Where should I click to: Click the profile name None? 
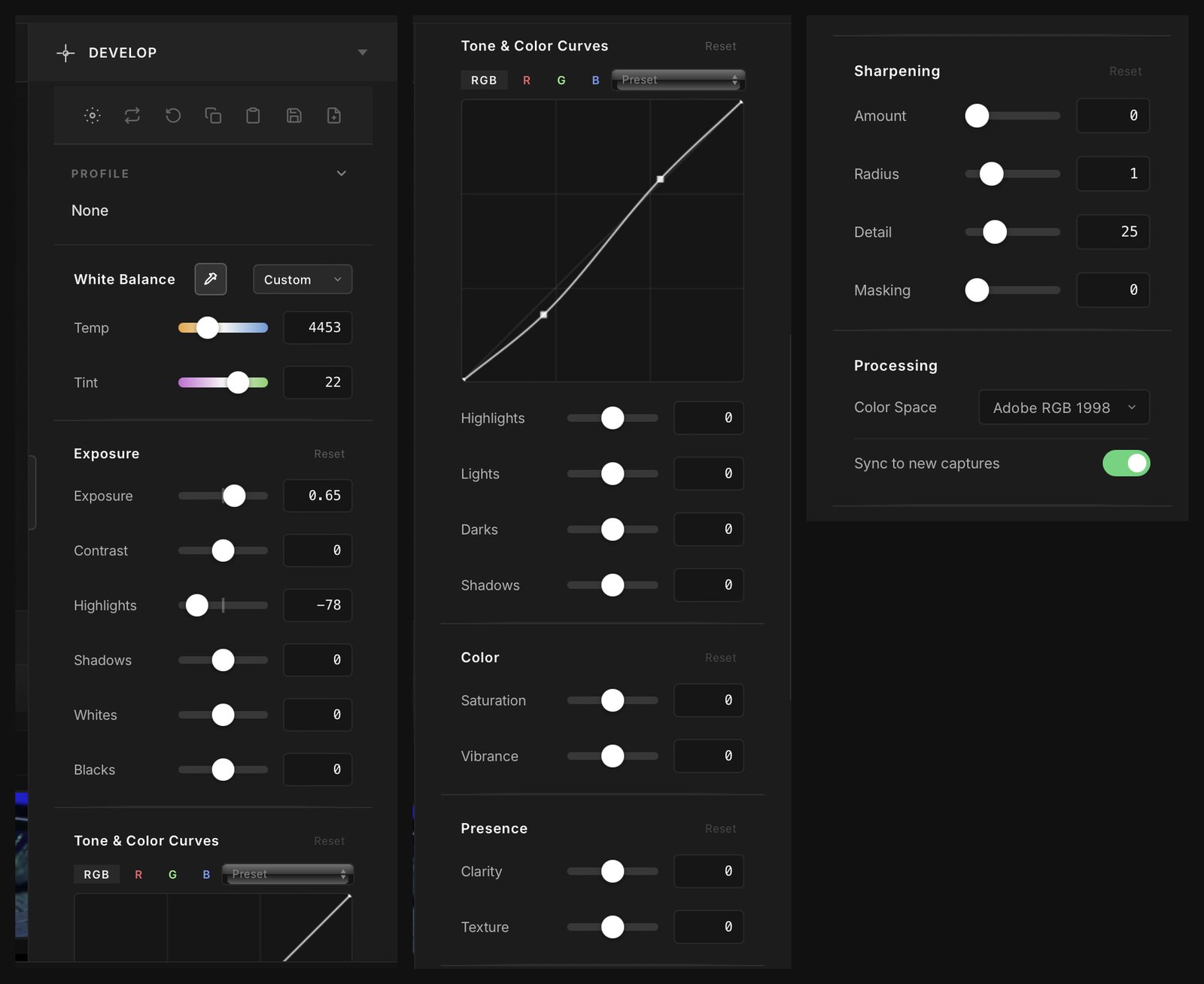pyautogui.click(x=90, y=211)
